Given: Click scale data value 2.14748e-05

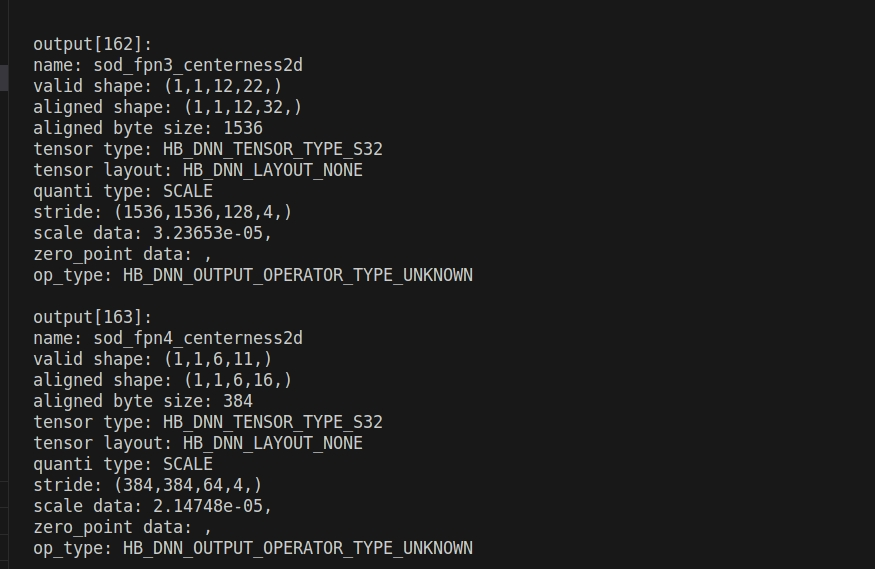Looking at the screenshot, I should click(x=211, y=506).
